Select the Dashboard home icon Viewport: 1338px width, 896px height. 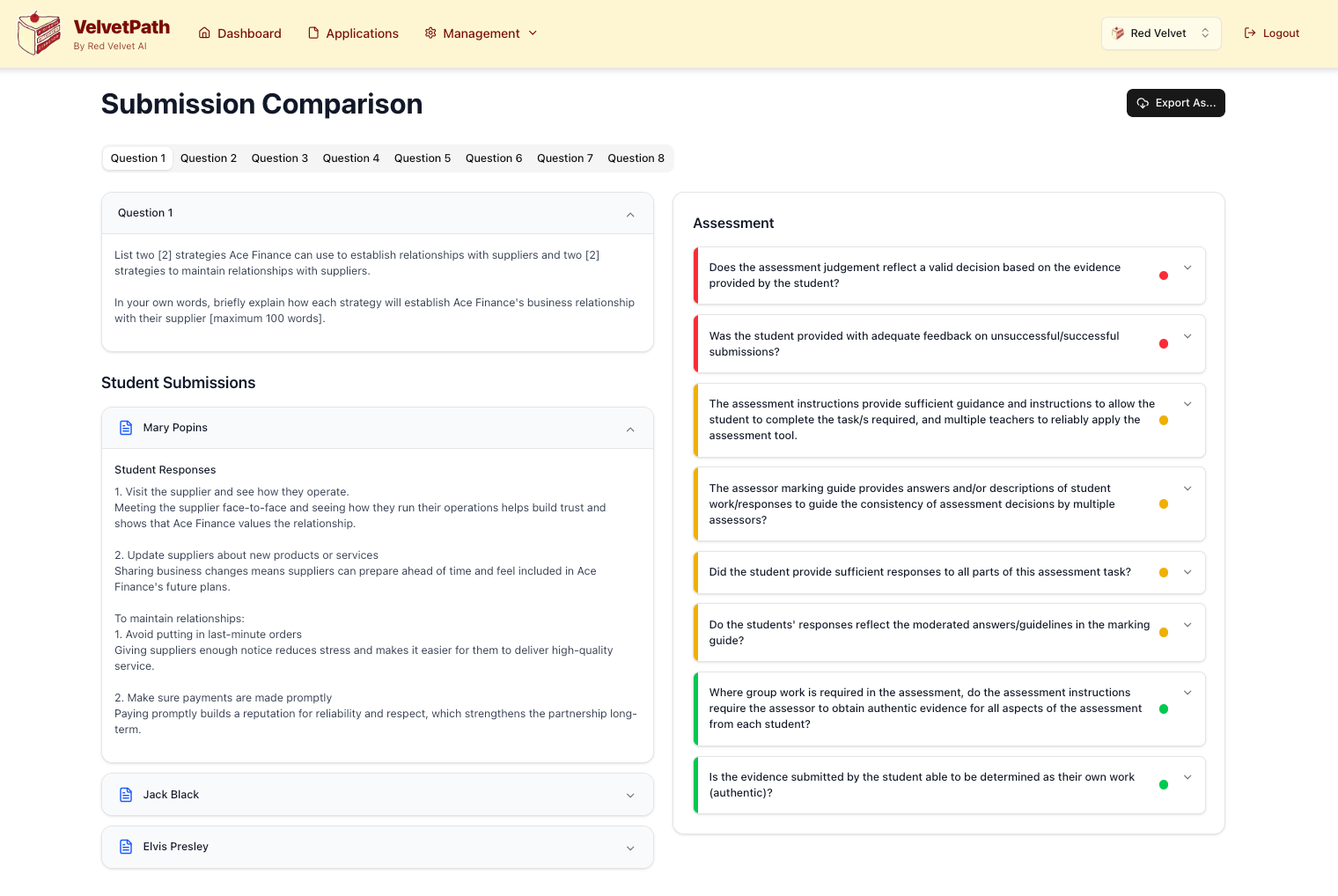coord(203,33)
